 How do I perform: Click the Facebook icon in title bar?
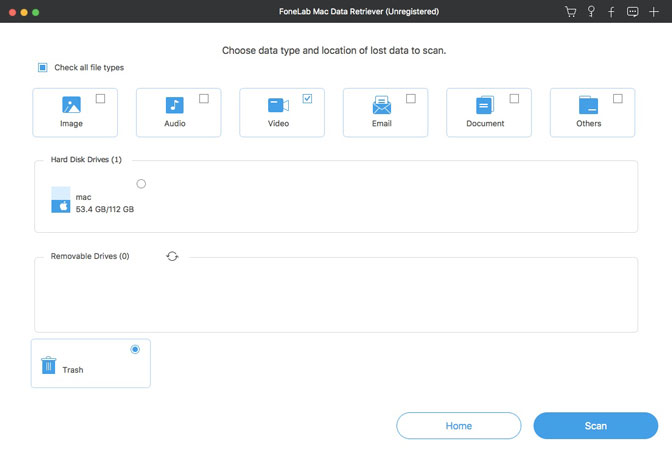tap(611, 12)
